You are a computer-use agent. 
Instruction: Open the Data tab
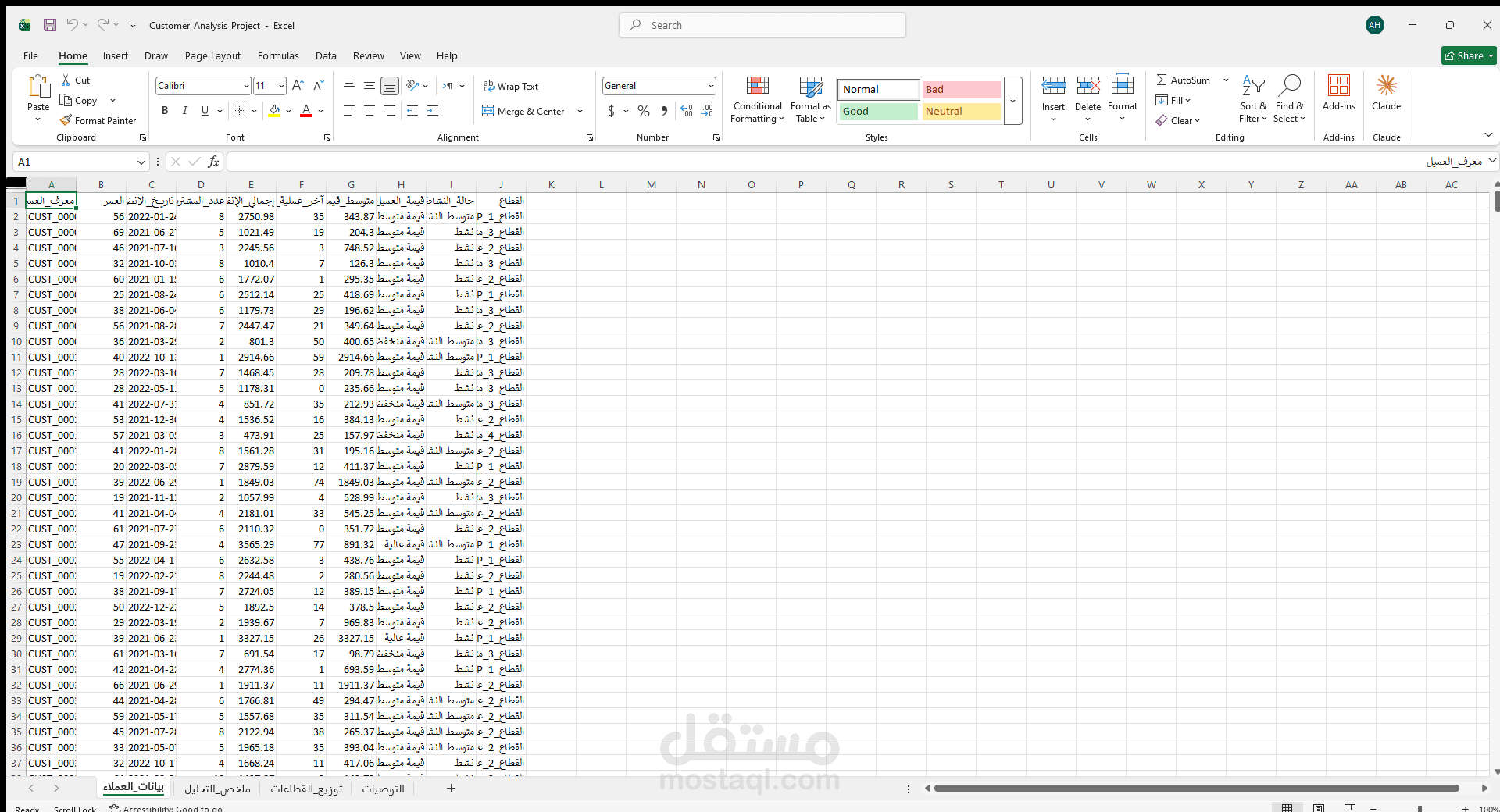326,56
